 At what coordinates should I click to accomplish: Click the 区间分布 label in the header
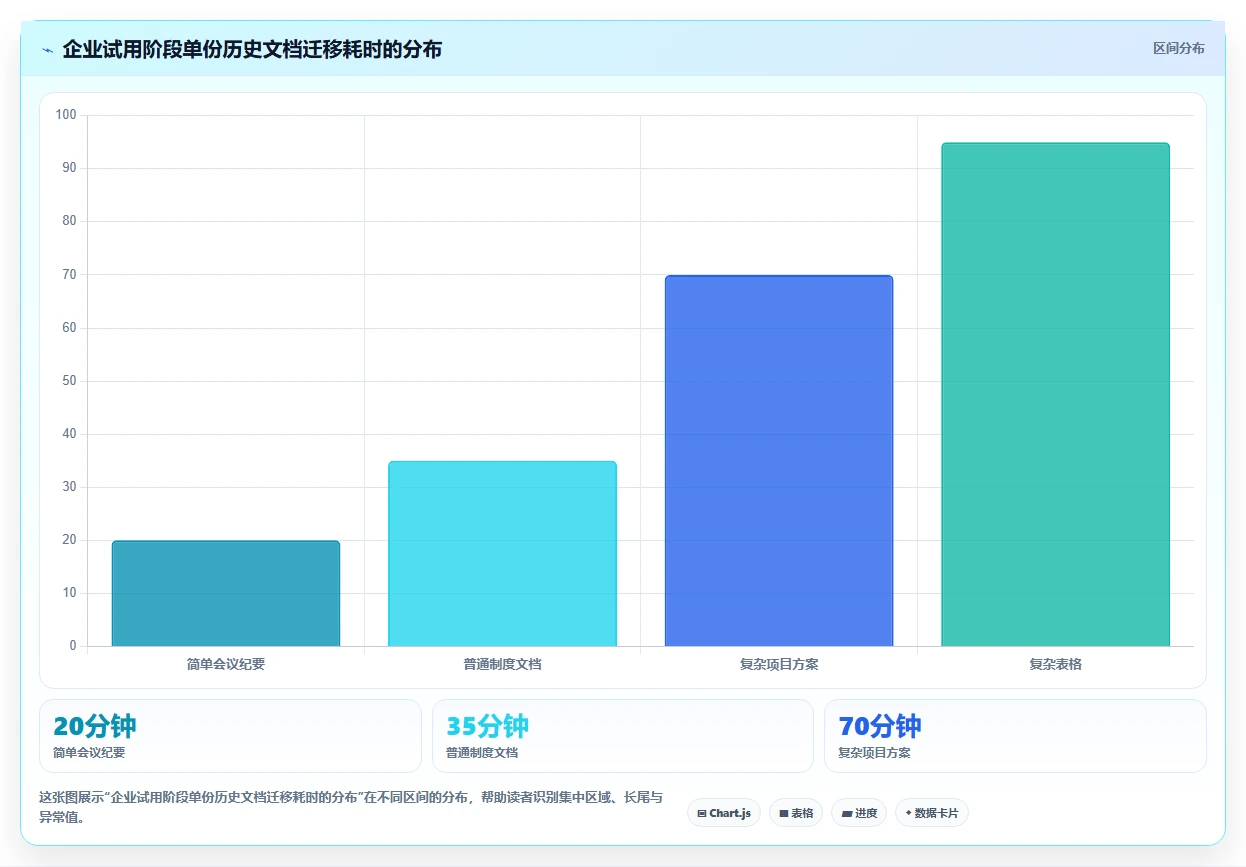1178,48
